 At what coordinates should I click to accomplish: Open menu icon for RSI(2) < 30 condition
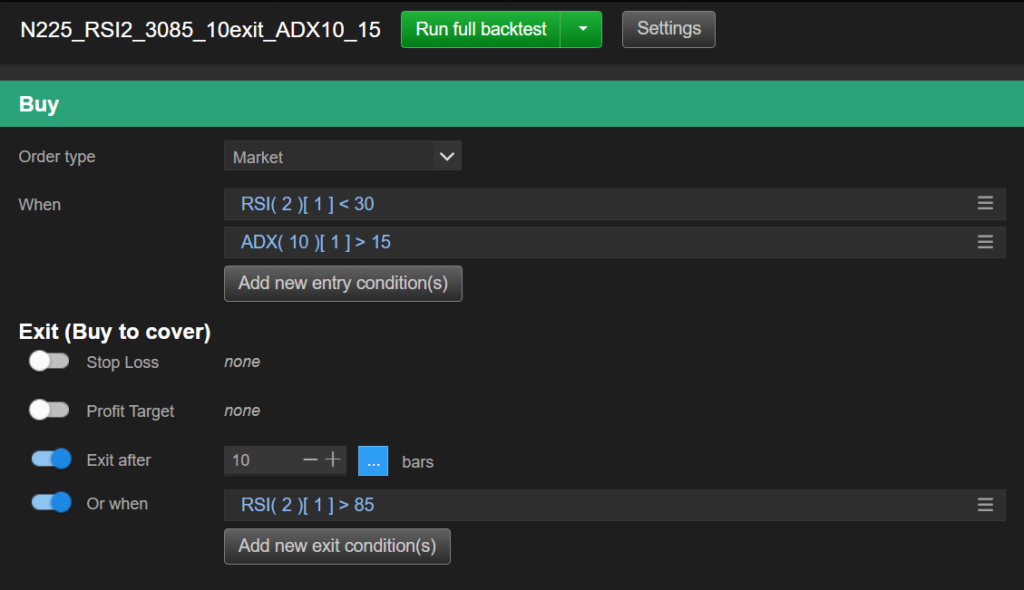[x=985, y=204]
